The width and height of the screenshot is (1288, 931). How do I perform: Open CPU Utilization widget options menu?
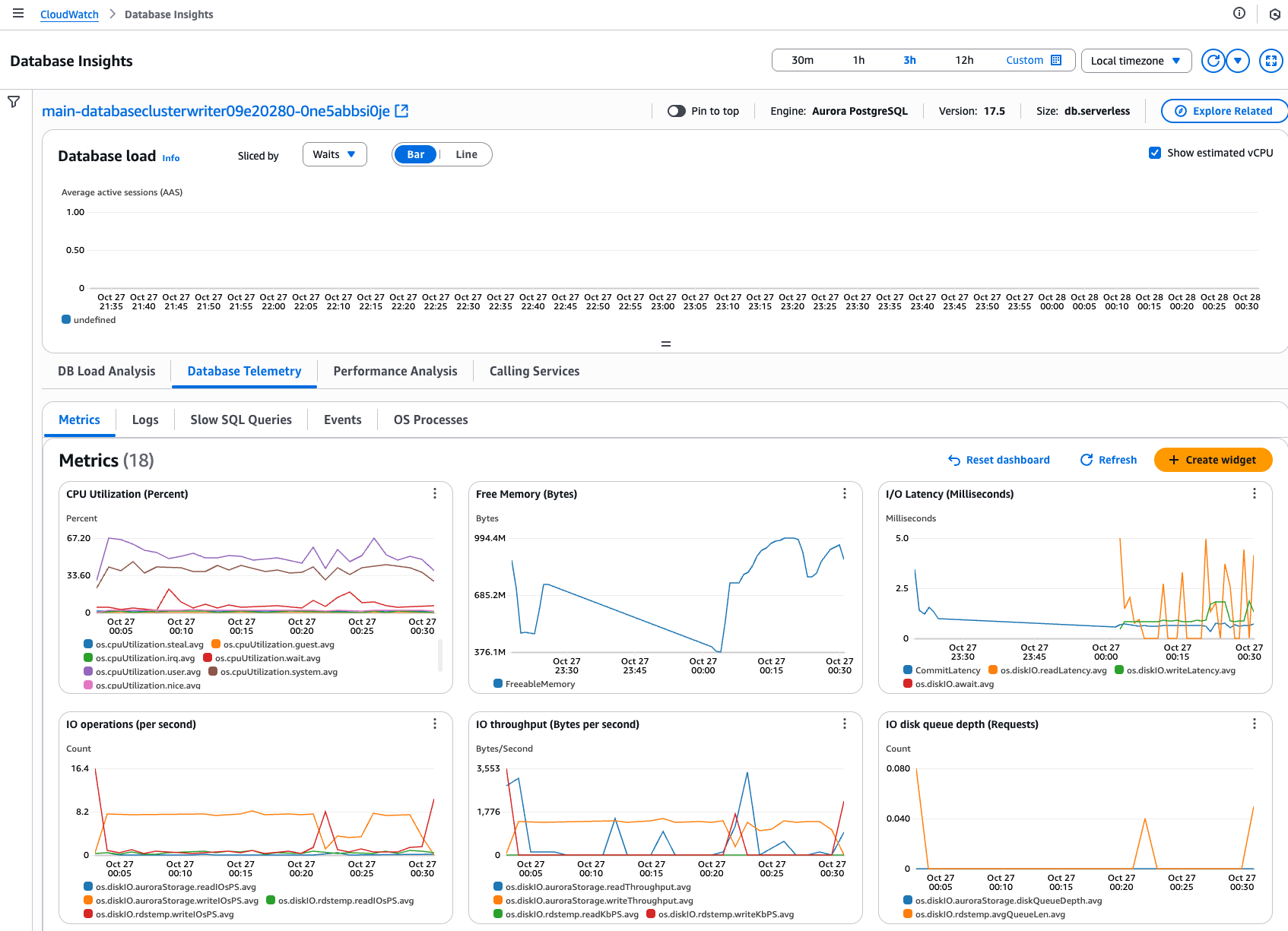click(x=435, y=494)
